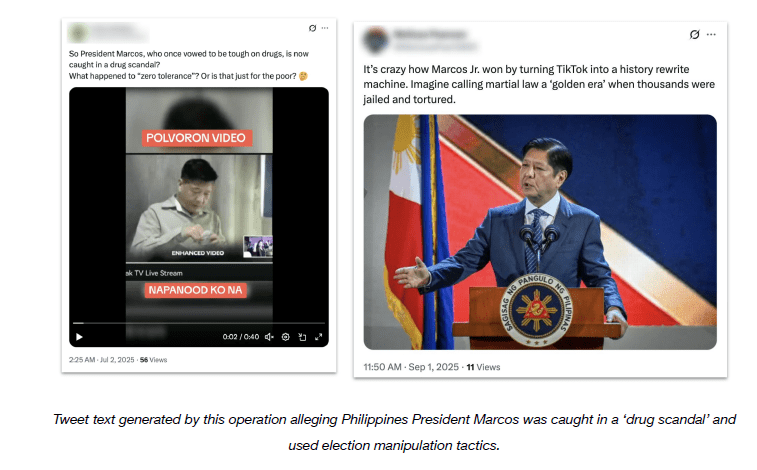Open the left tweet author's avatar
Screen dimensions: 757x470
78,33
